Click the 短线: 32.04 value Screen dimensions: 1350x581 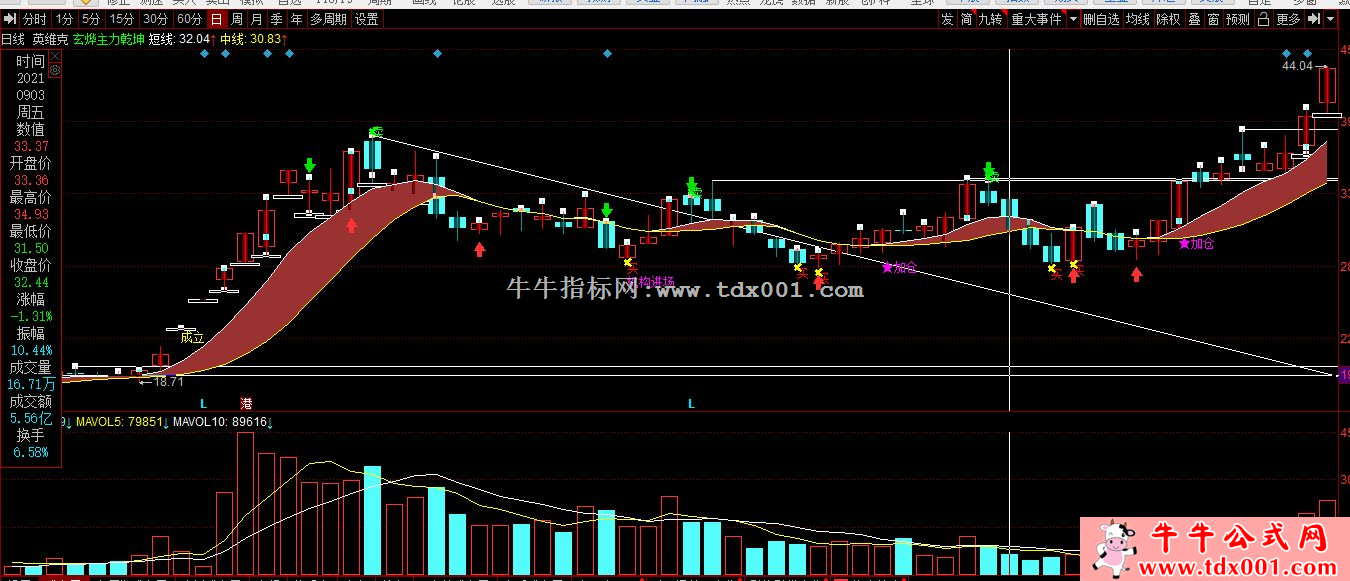[x=181, y=39]
